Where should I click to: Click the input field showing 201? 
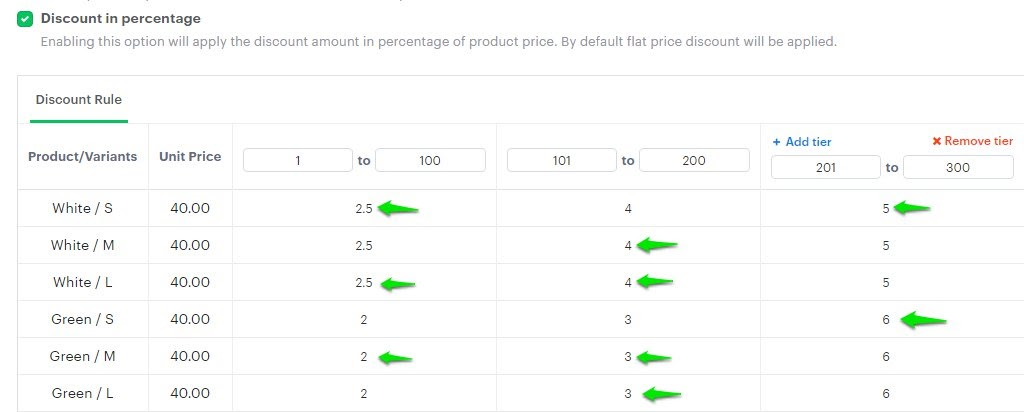(x=825, y=168)
